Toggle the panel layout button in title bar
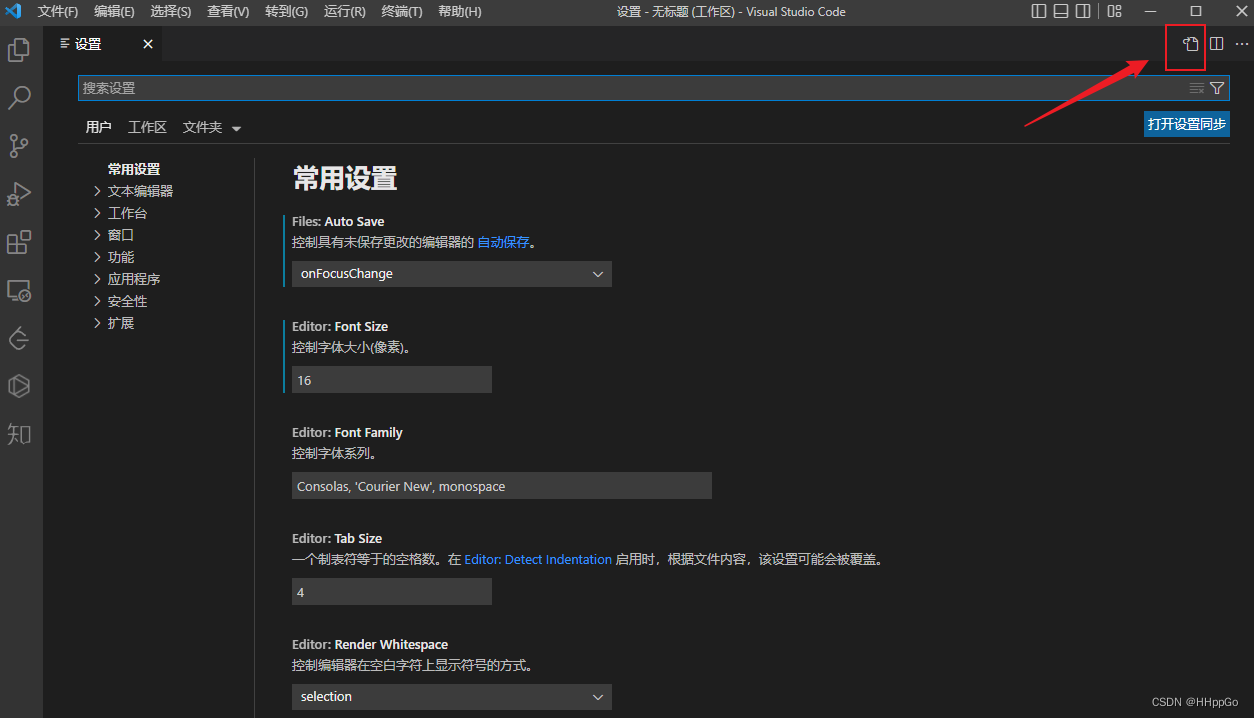The image size is (1254, 718). point(1062,12)
